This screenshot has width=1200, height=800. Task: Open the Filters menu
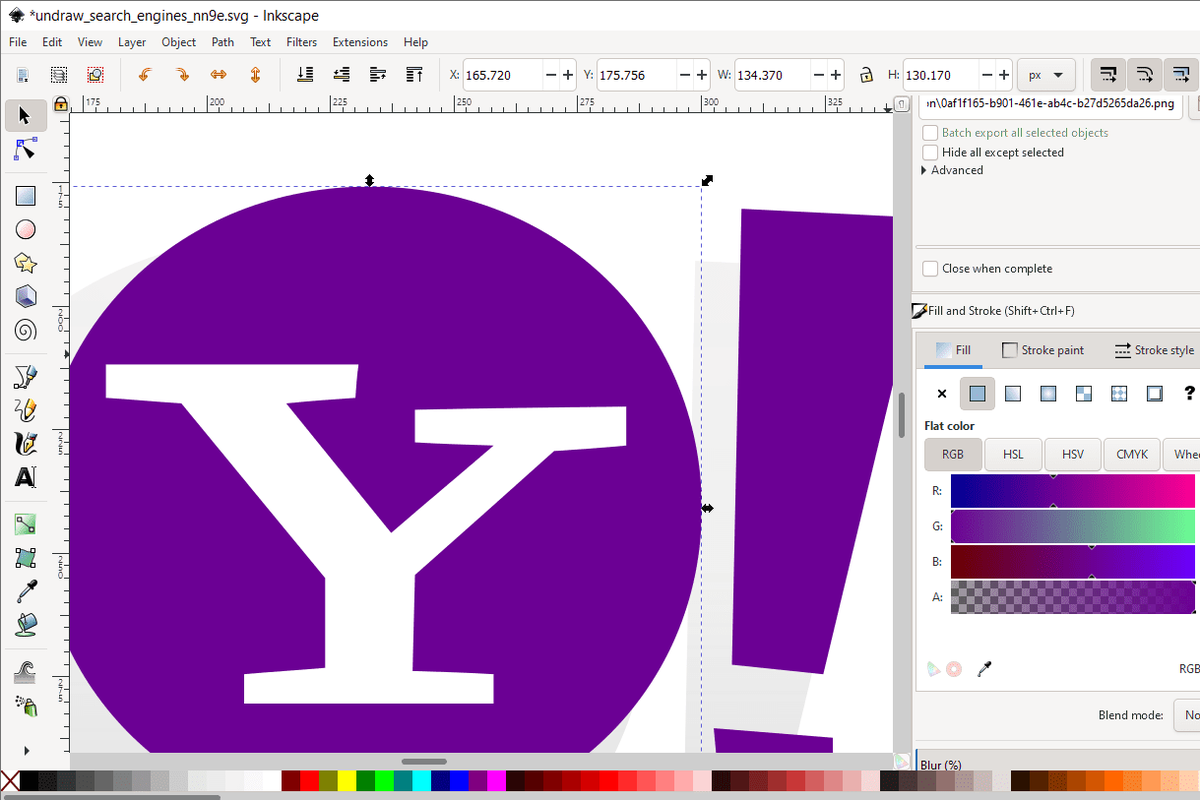[x=302, y=42]
